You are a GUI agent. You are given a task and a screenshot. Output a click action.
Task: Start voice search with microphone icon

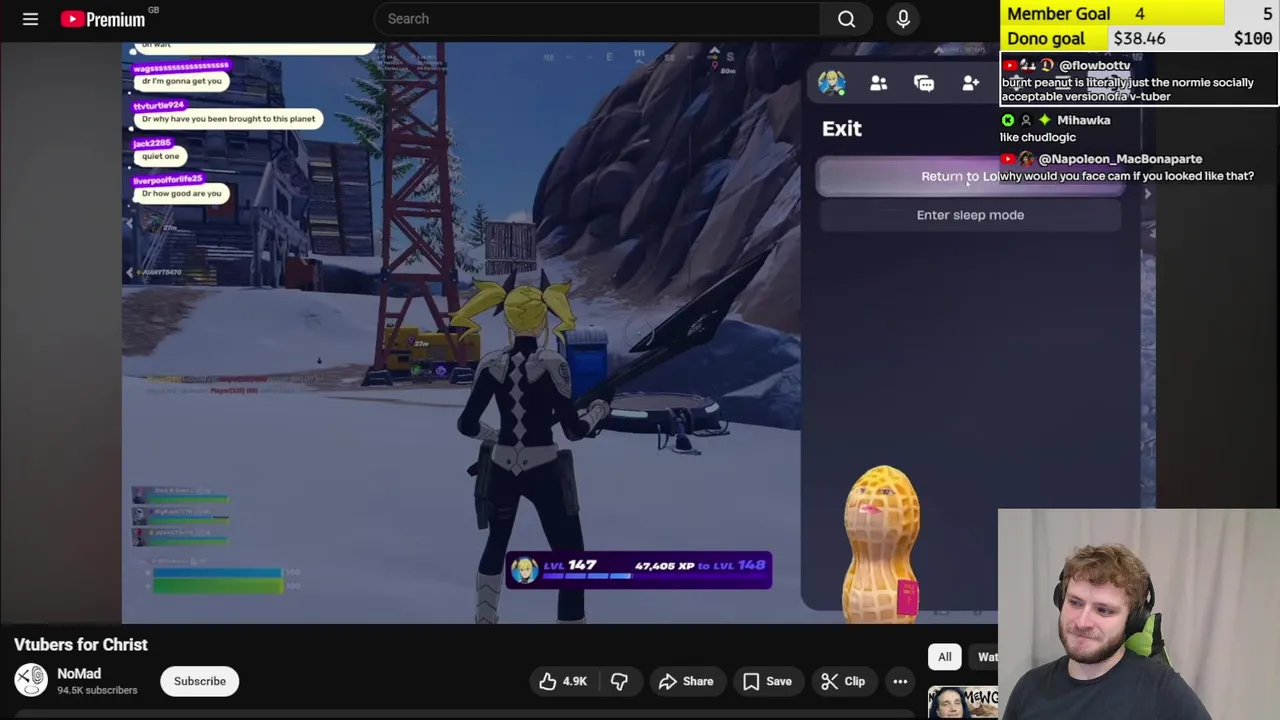[x=903, y=18]
